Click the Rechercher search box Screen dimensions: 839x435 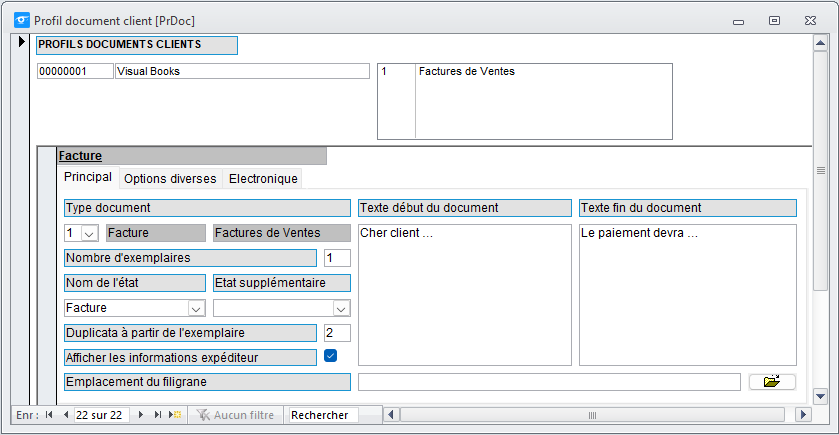[324, 415]
